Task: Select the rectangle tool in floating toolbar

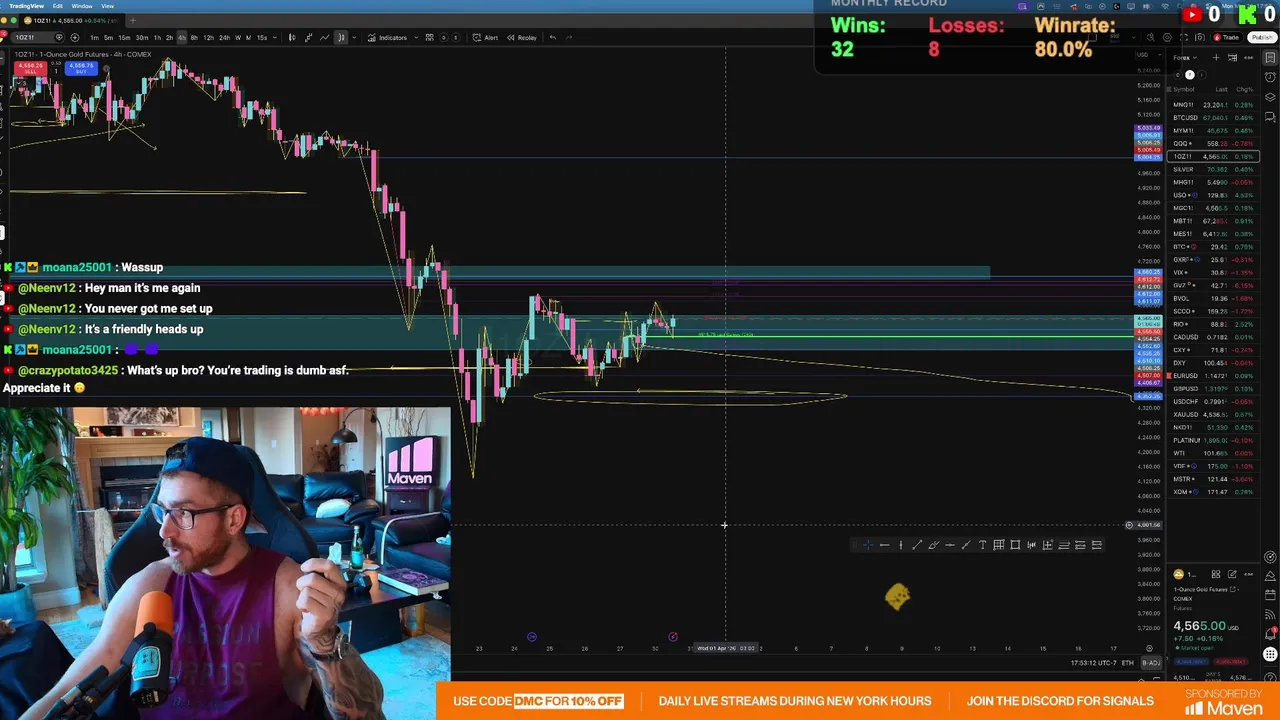Action: [1015, 544]
